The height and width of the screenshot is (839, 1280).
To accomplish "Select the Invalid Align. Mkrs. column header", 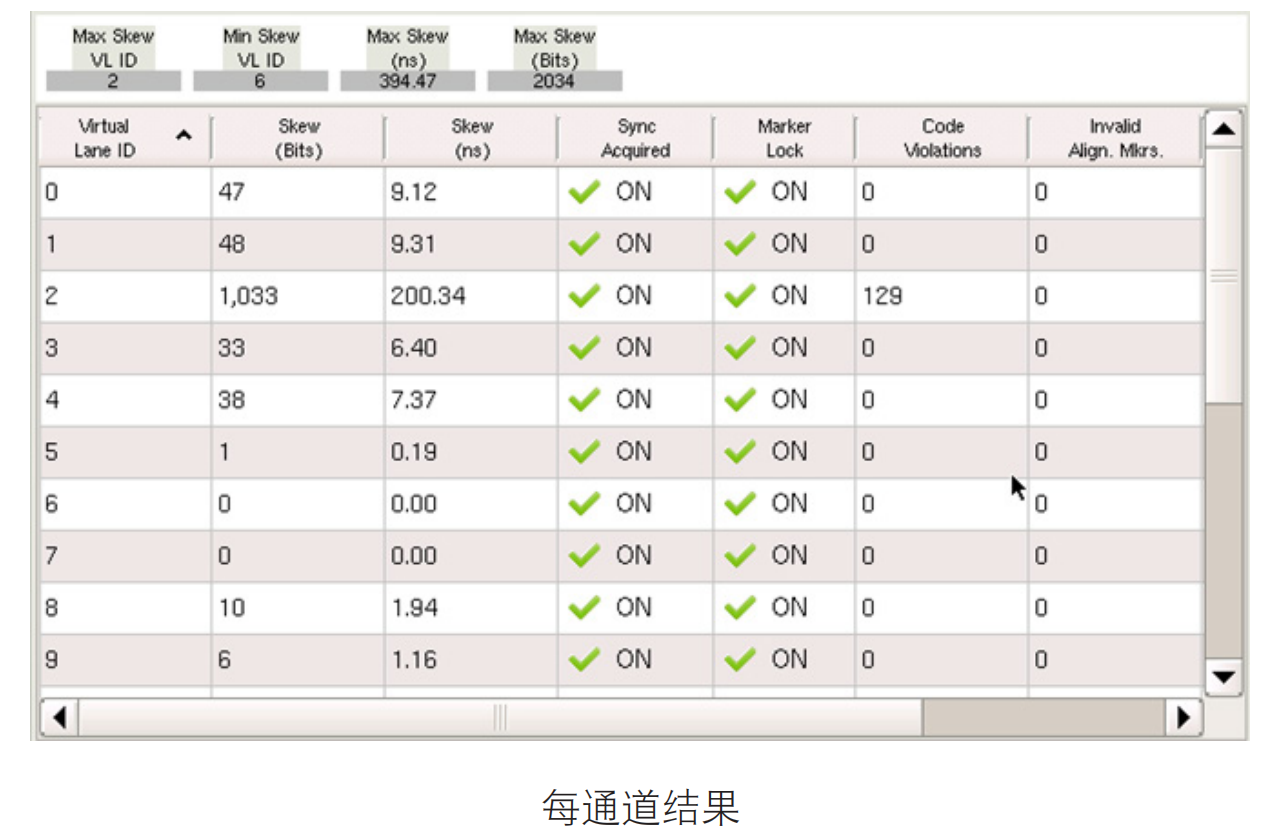I will point(1114,139).
